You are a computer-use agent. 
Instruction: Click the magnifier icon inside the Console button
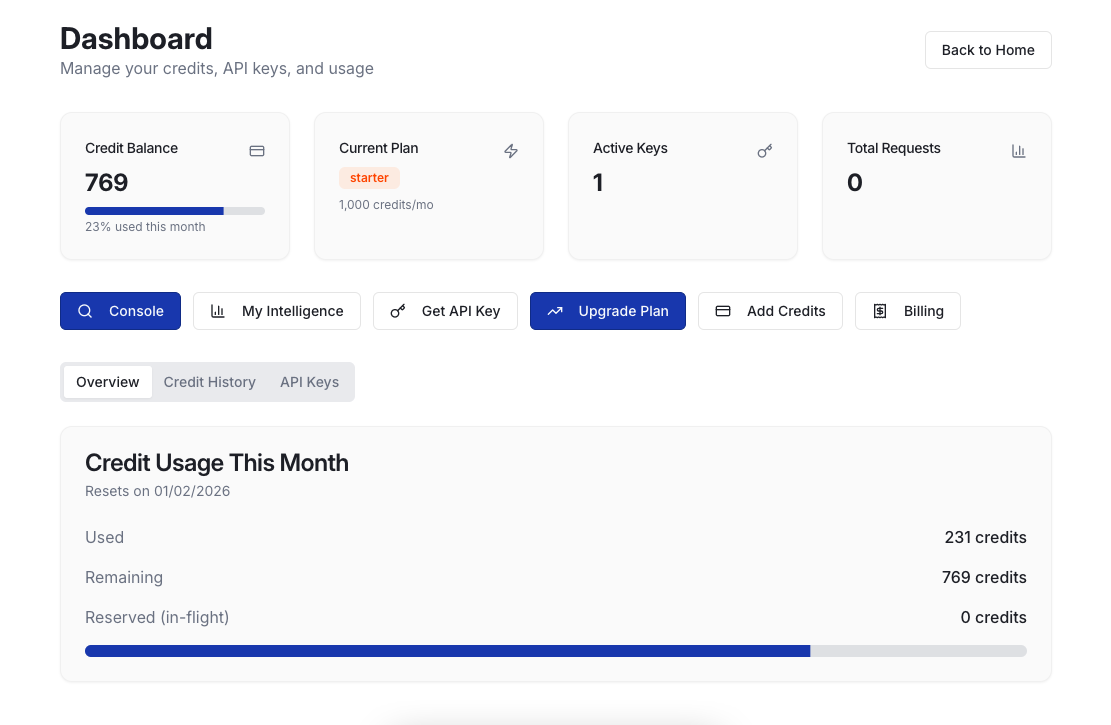[x=86, y=311]
